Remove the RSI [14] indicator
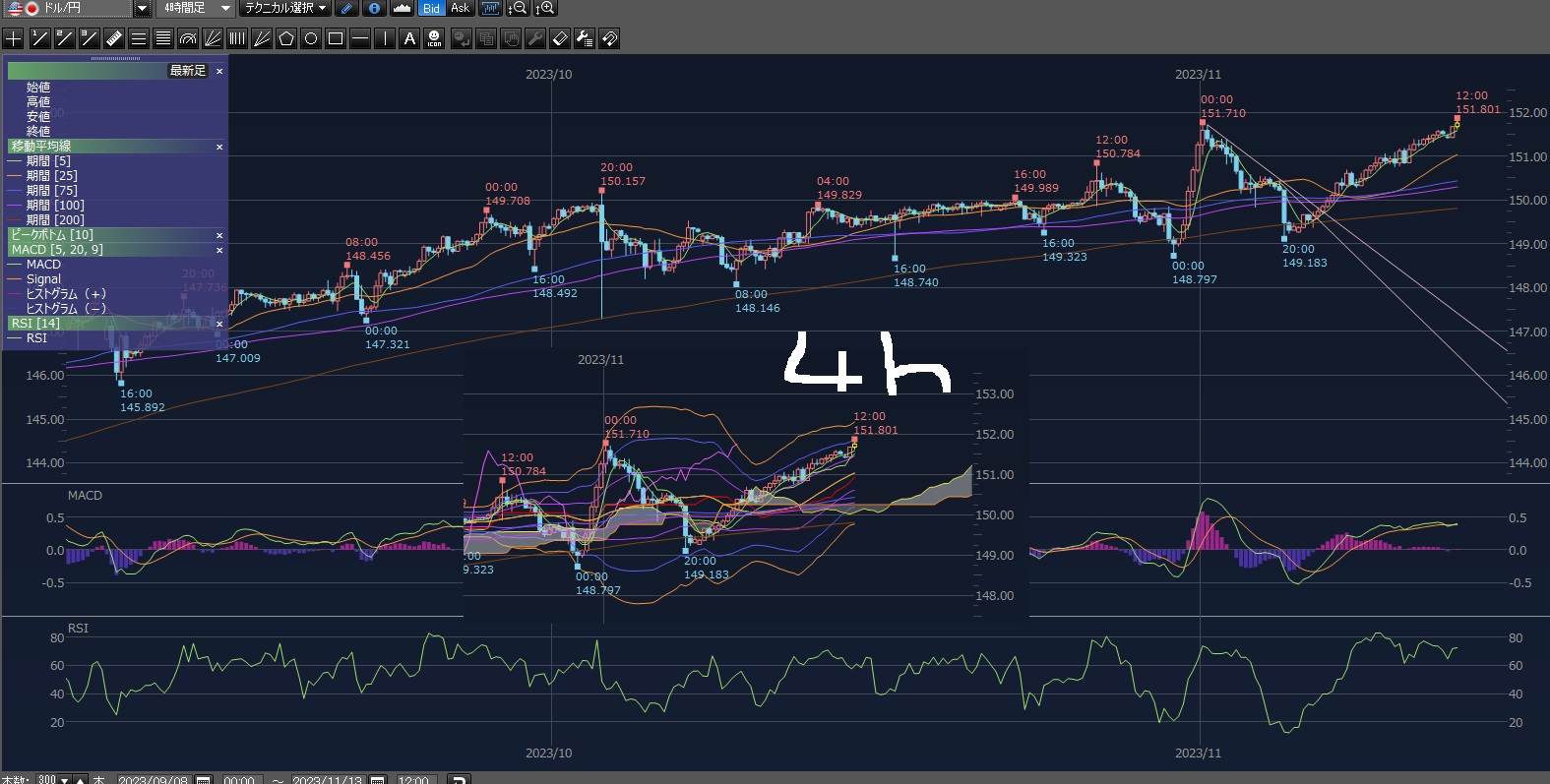The image size is (1550, 784). click(219, 324)
